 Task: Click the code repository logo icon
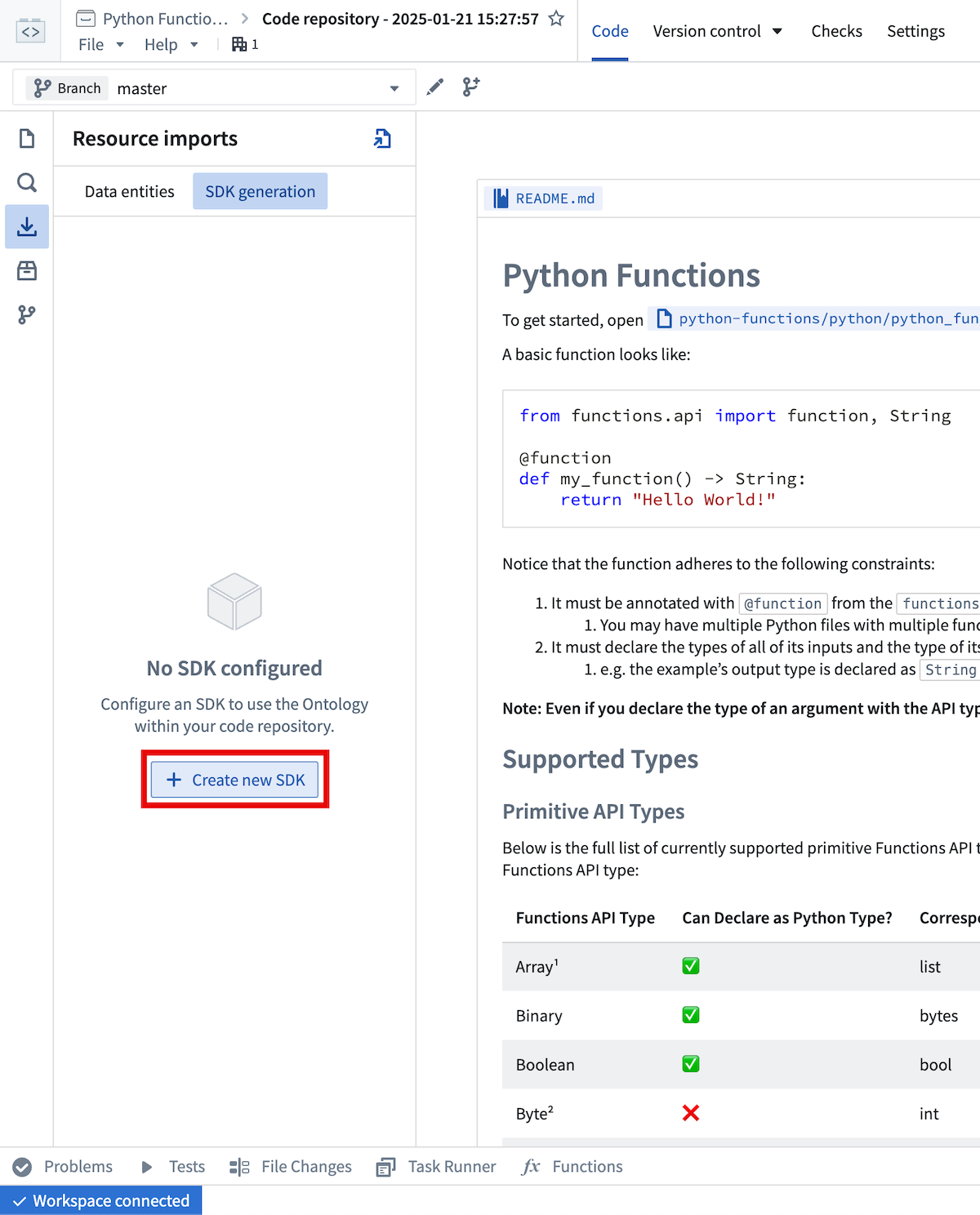(30, 31)
